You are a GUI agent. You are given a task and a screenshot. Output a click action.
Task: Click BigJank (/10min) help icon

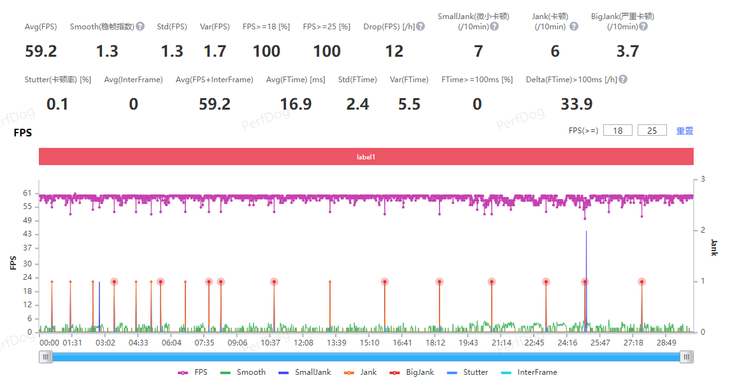coord(643,27)
